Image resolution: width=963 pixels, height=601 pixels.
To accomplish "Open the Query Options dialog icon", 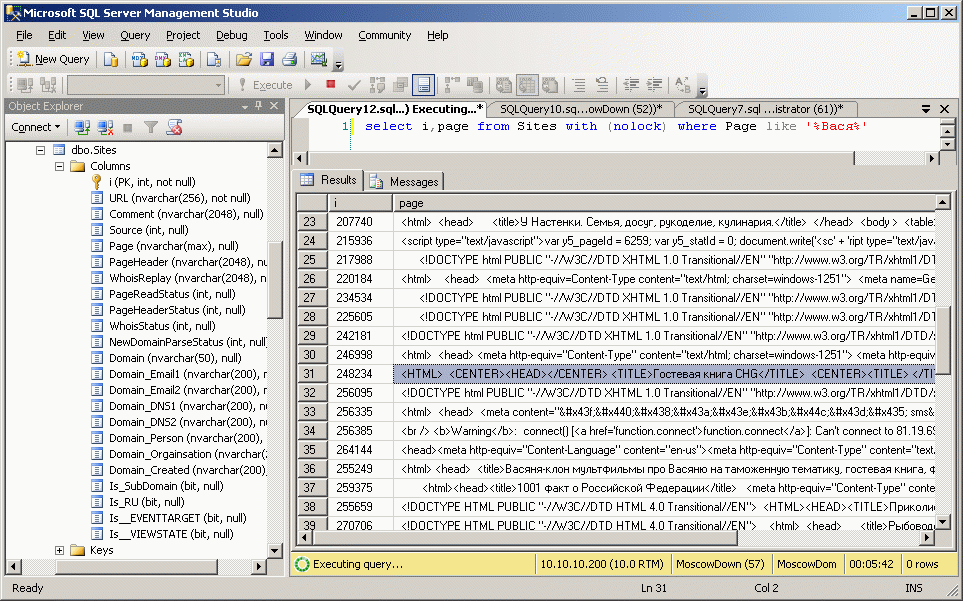I will click(x=401, y=85).
